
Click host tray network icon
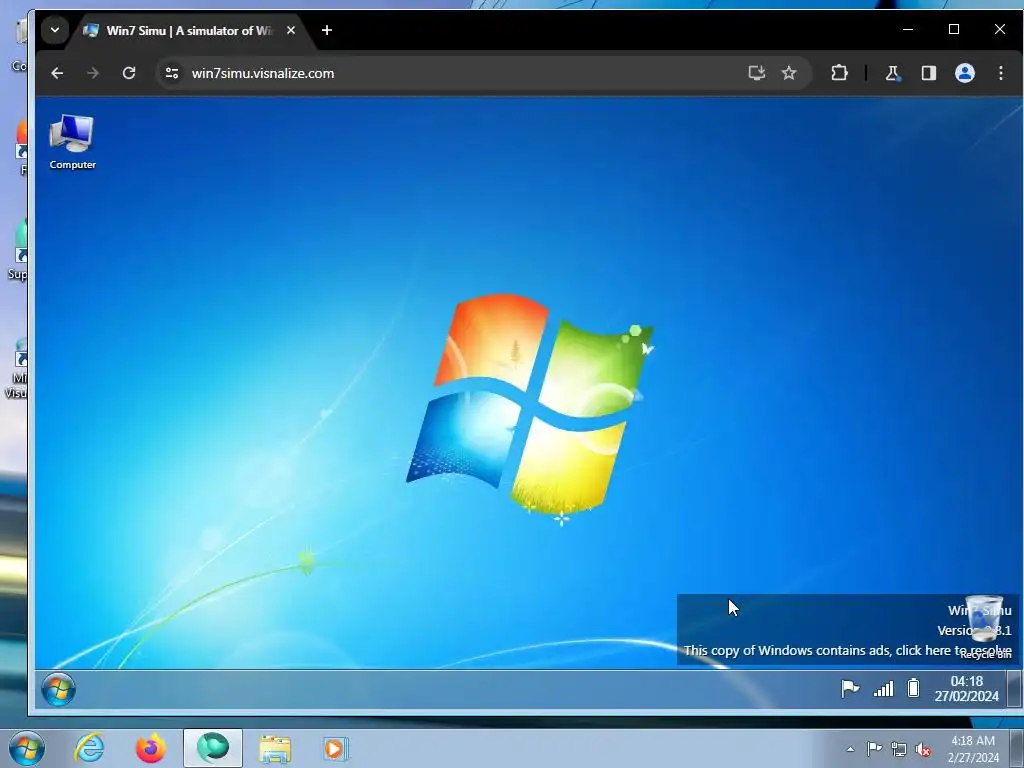[899, 749]
